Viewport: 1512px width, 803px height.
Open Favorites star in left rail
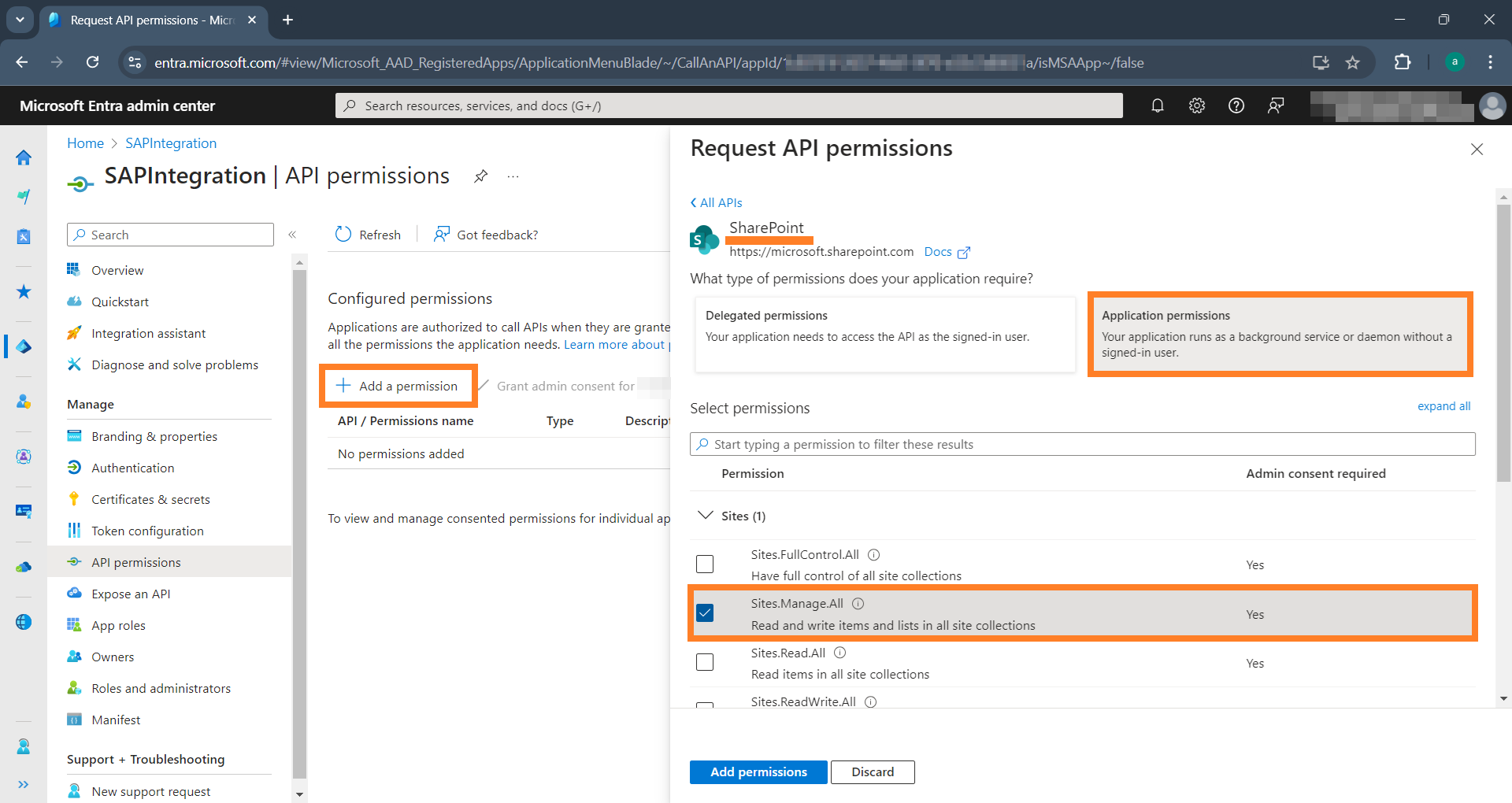tap(24, 292)
